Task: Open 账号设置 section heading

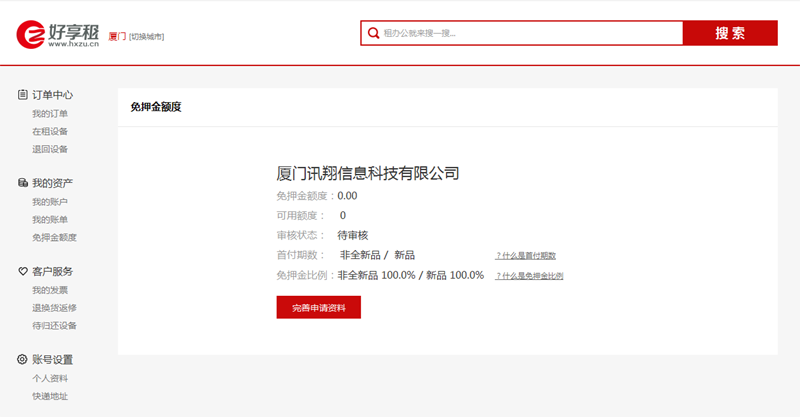Action: pyautogui.click(x=53, y=360)
